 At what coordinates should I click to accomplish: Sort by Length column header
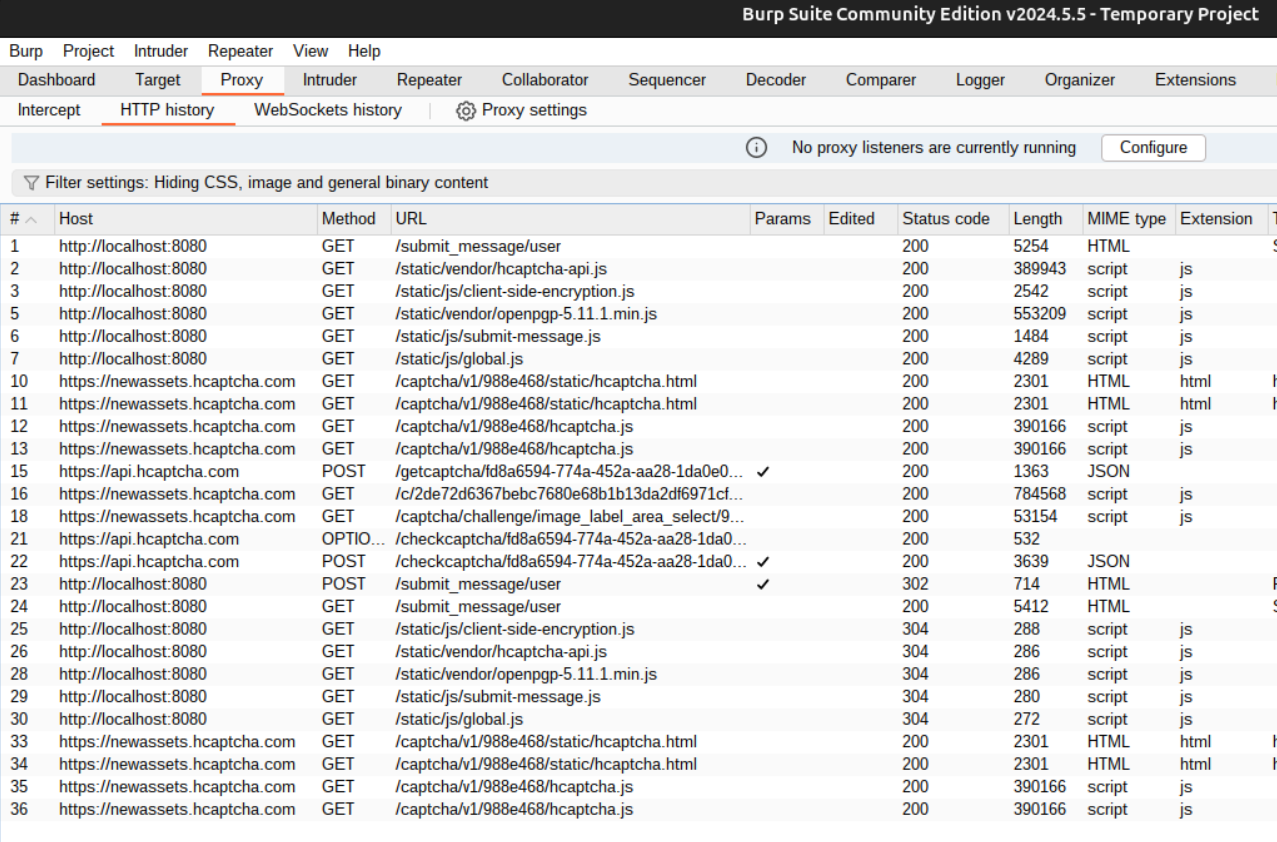click(x=1044, y=219)
